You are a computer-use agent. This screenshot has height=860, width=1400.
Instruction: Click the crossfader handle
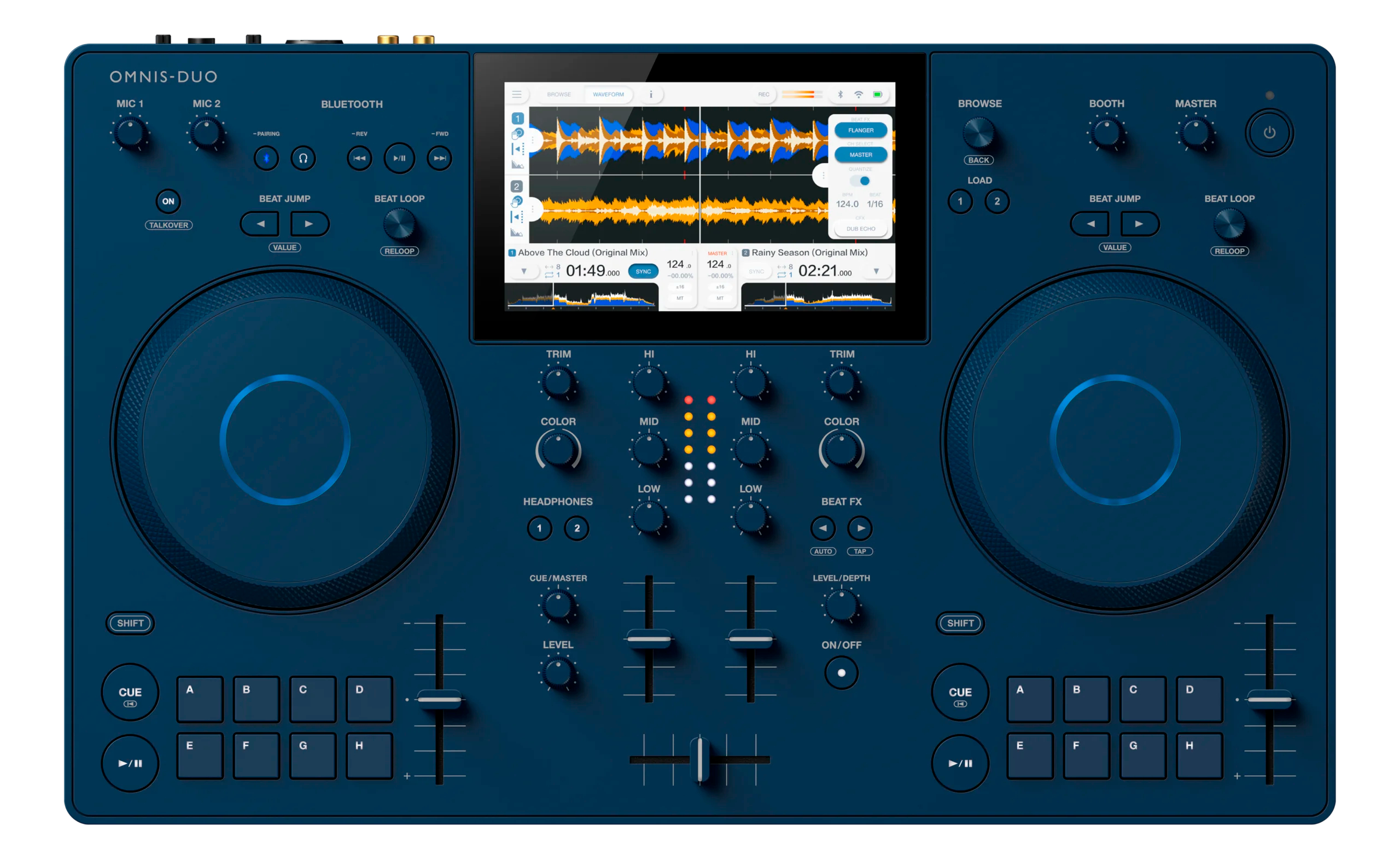tap(699, 759)
